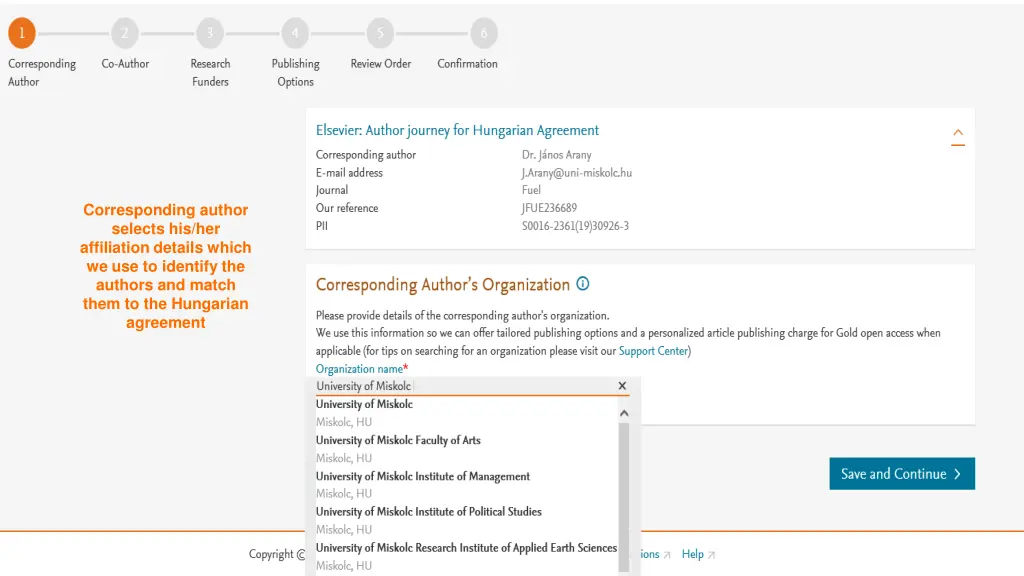Click the Co-Author step label
Viewport: 1024px width, 576px height.
tap(125, 63)
